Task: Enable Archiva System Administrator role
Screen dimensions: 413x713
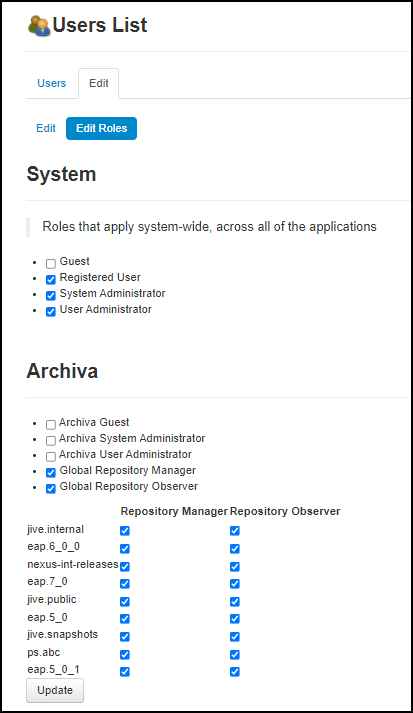Action: pyautogui.click(x=51, y=440)
